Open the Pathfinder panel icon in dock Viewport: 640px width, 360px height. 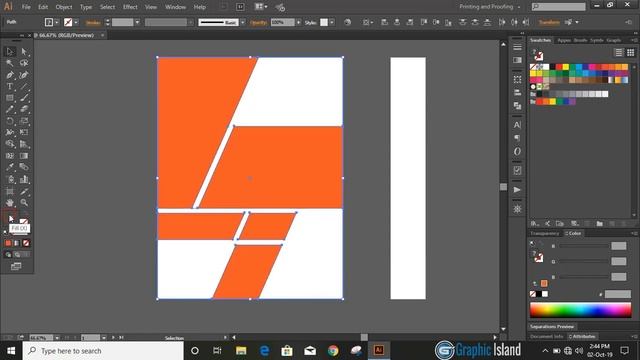(x=517, y=106)
